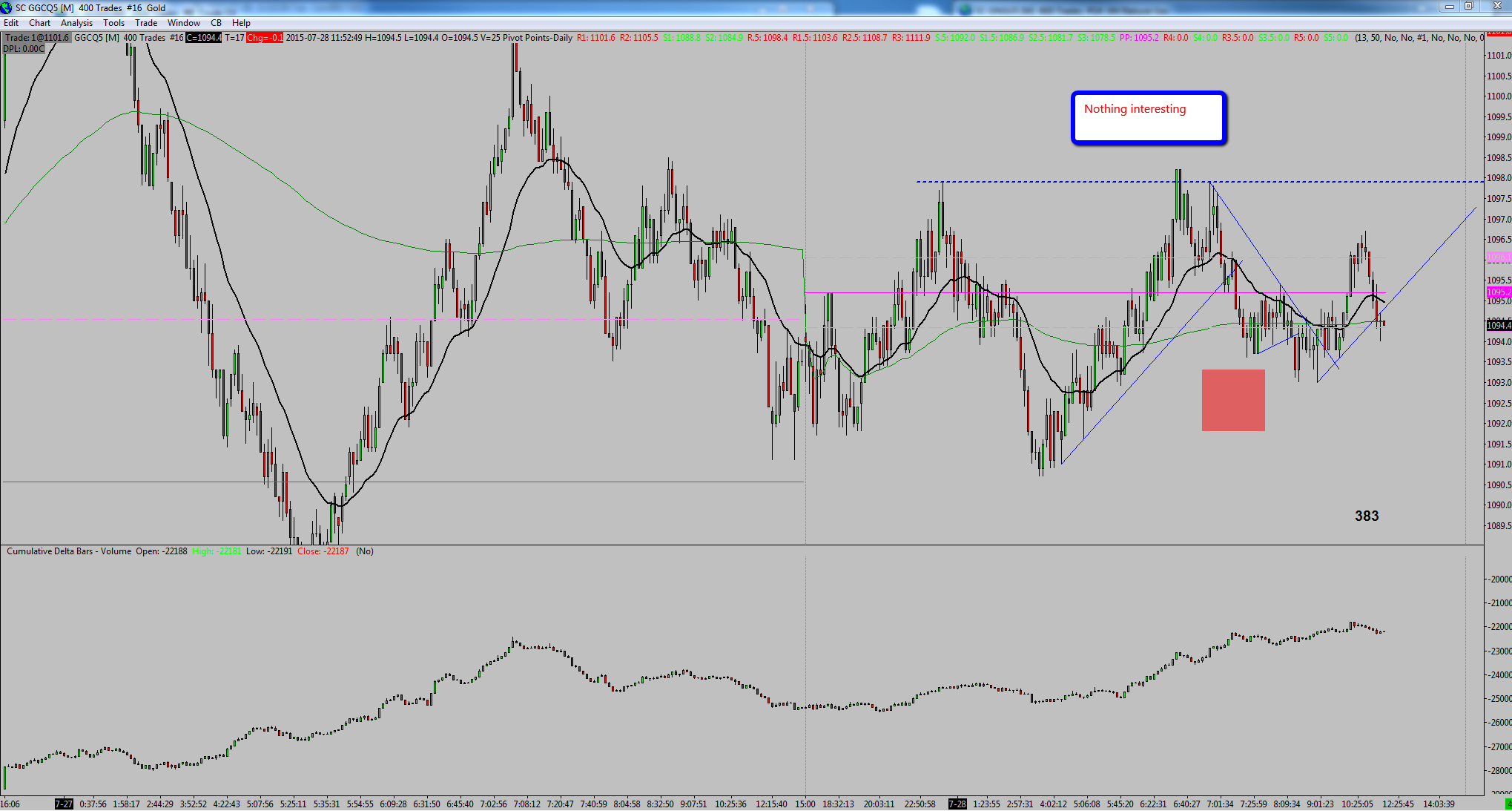Click the 'Cumulative Delta Bars - Volume' study label

pos(69,551)
